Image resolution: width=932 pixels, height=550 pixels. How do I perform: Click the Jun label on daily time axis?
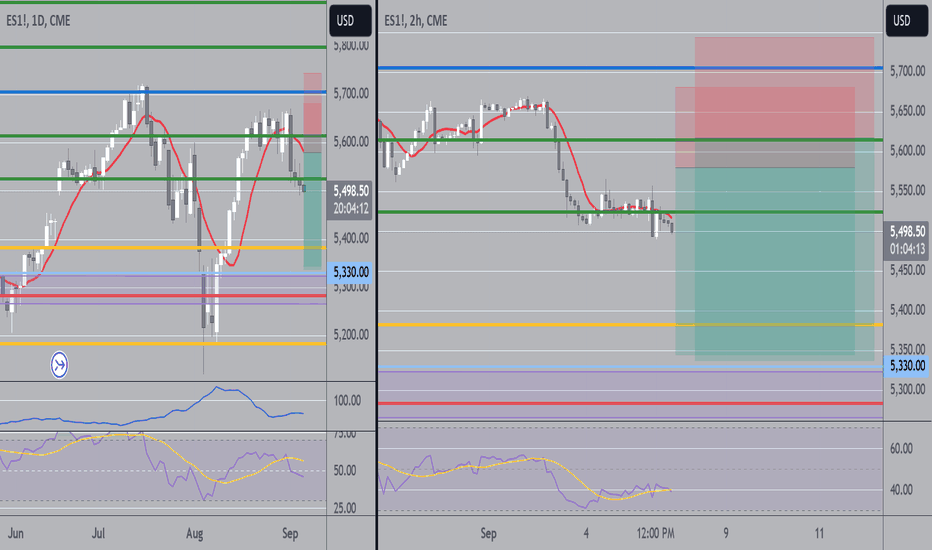point(15,533)
